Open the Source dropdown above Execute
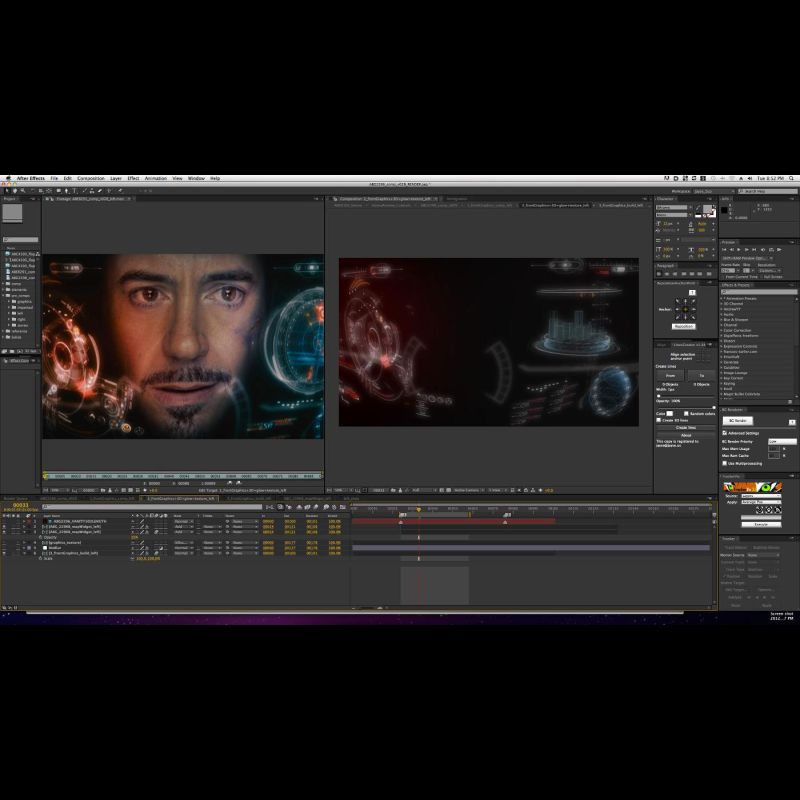Screen dimensions: 800x800 [x=761, y=496]
